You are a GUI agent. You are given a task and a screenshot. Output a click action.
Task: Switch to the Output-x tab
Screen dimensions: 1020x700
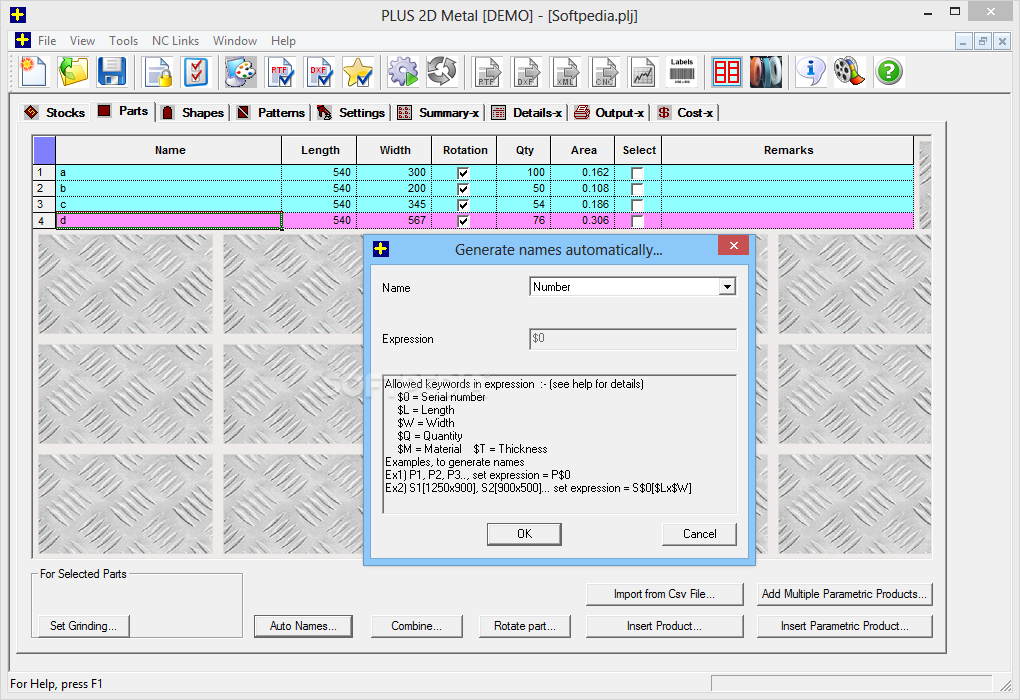click(610, 113)
